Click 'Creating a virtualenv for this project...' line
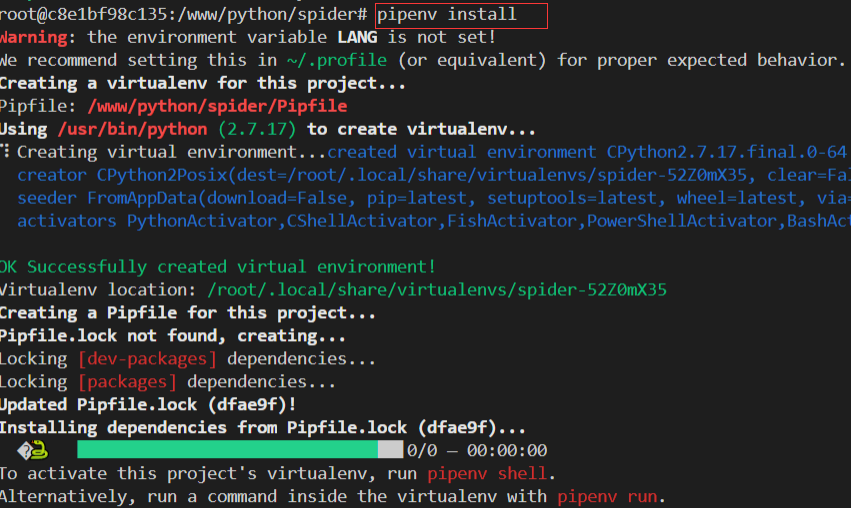This screenshot has height=508, width=851. [202, 83]
